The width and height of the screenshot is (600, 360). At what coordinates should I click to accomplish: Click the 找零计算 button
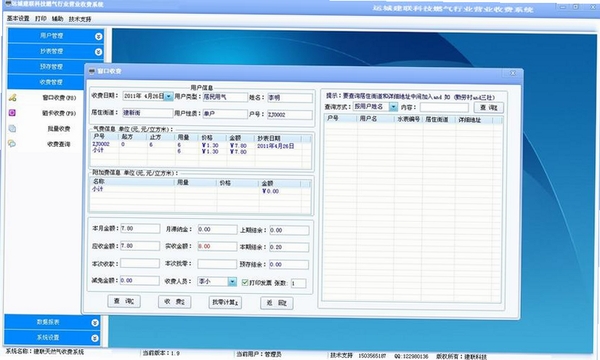coord(225,302)
